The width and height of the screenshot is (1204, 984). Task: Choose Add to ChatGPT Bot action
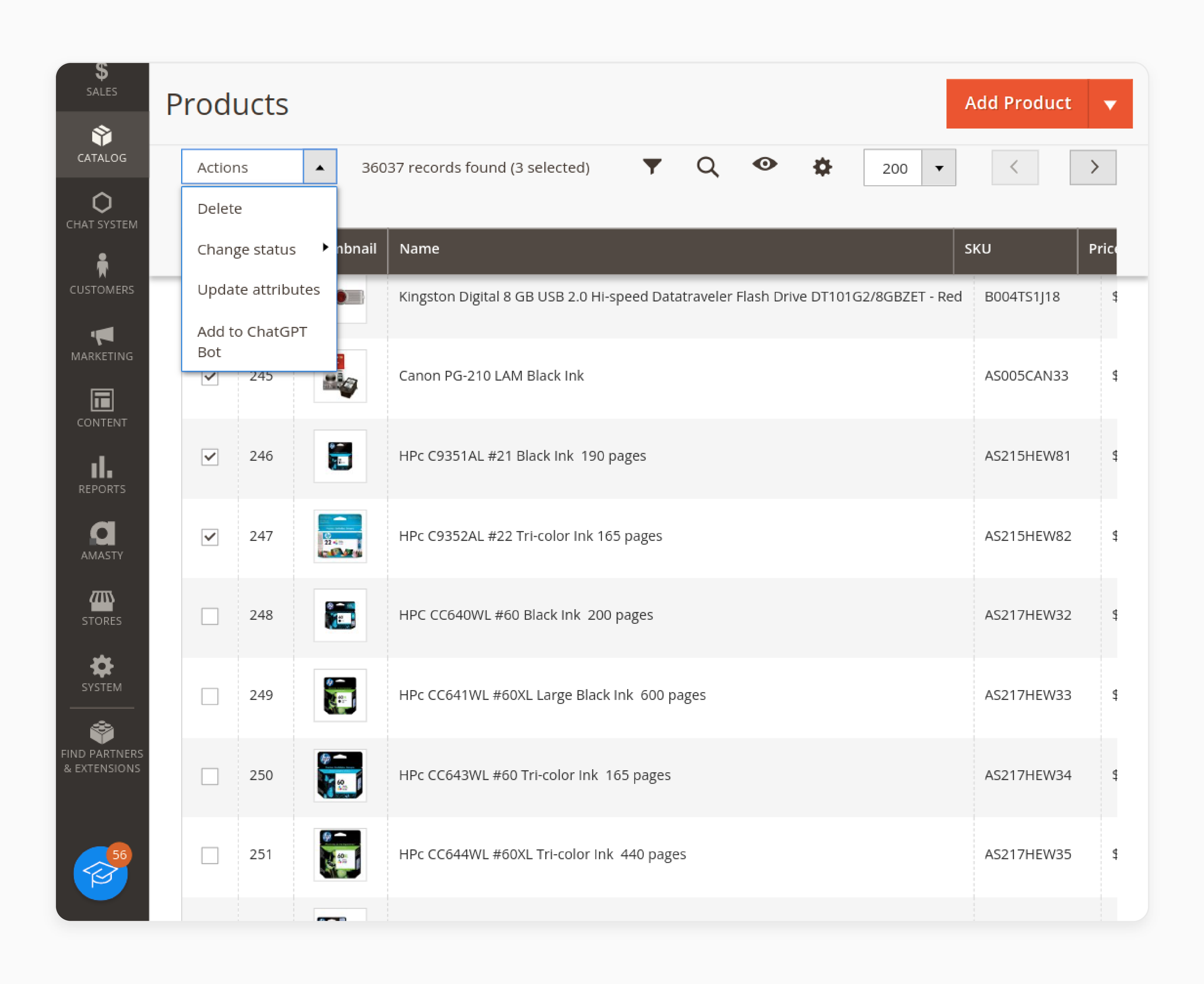coord(259,341)
